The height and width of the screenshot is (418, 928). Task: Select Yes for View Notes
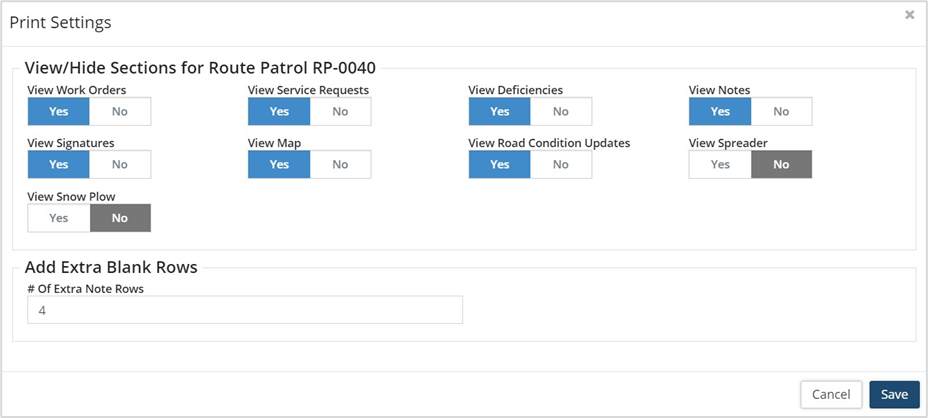[720, 111]
